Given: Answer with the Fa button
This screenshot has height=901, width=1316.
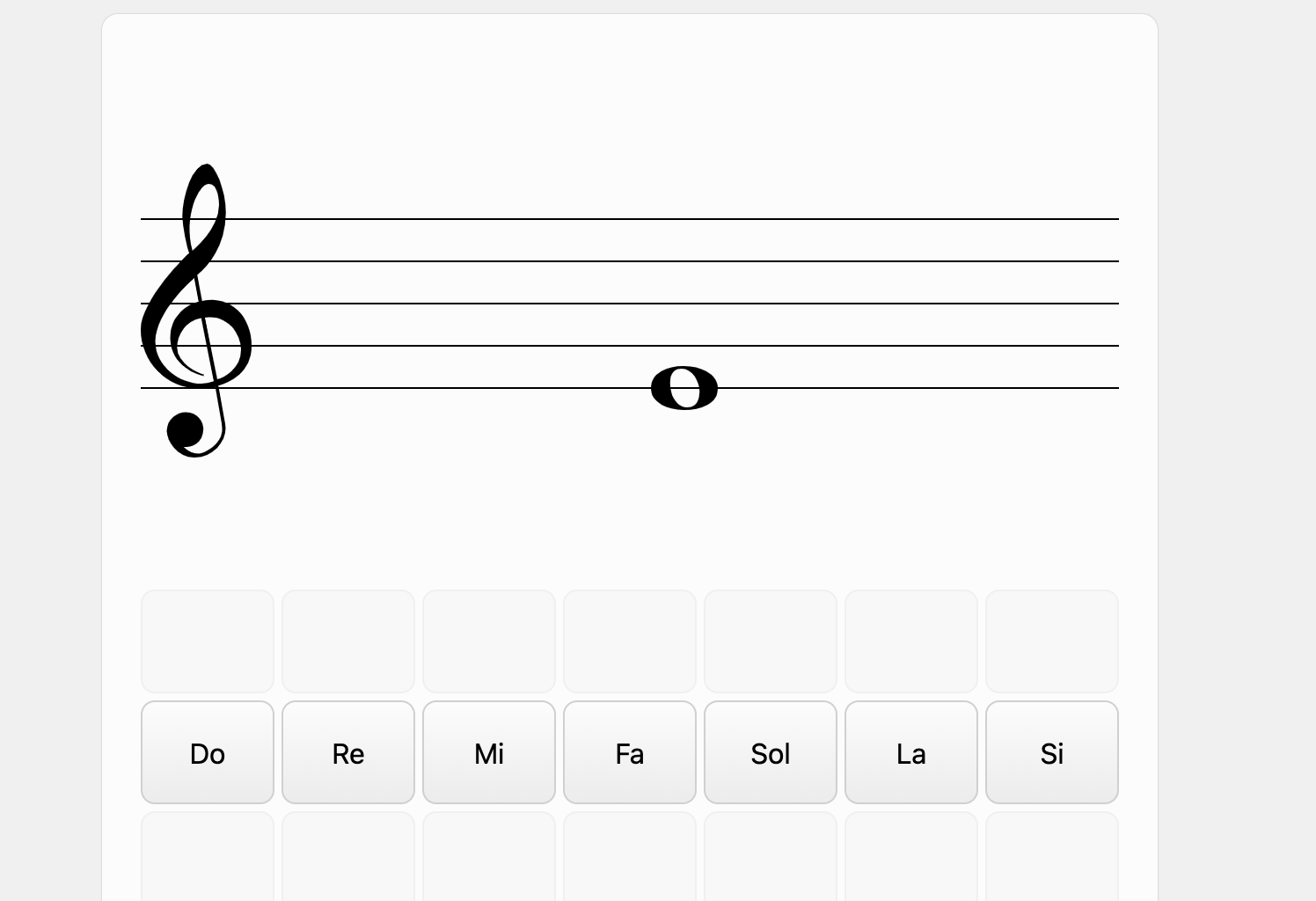Looking at the screenshot, I should 630,752.
